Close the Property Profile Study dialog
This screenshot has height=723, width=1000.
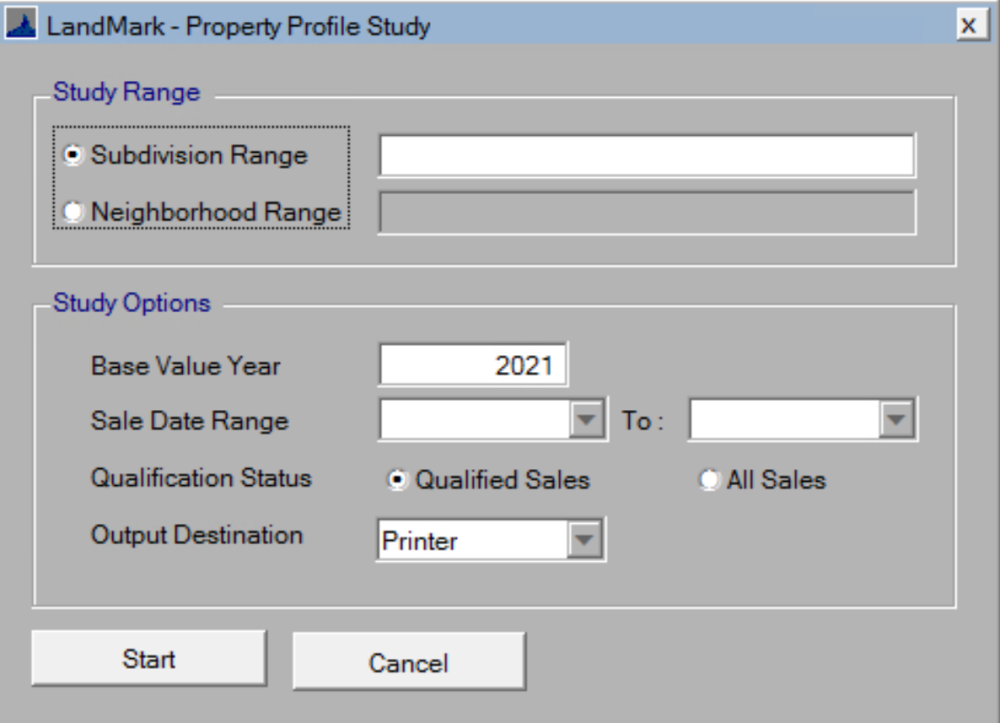click(968, 25)
